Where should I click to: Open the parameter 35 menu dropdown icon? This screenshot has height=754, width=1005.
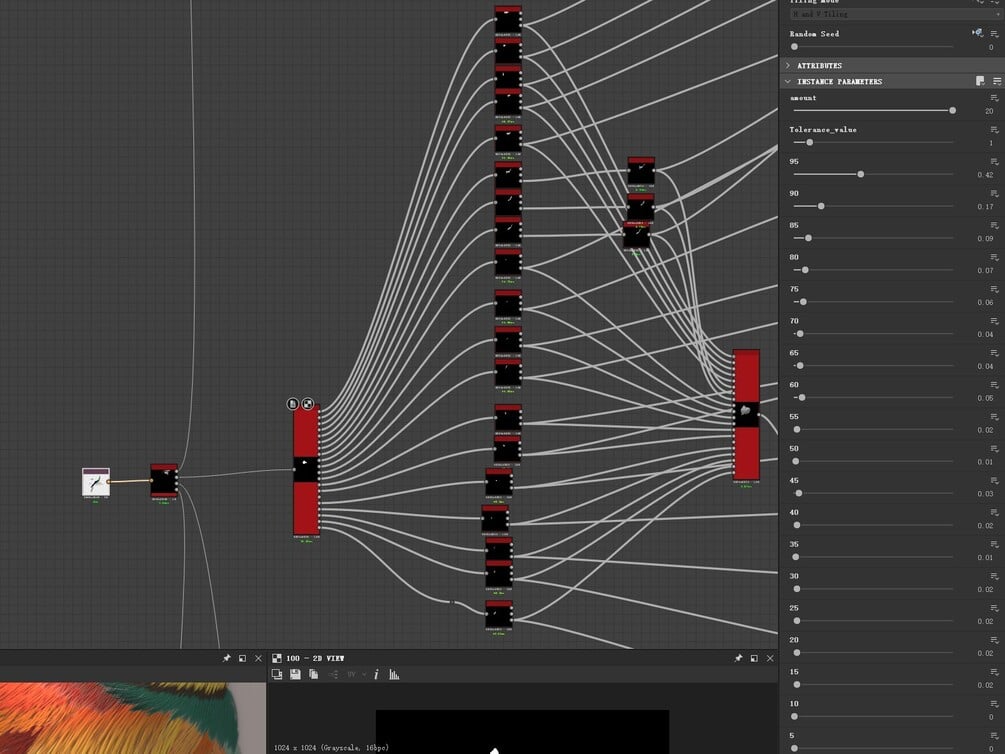[995, 544]
